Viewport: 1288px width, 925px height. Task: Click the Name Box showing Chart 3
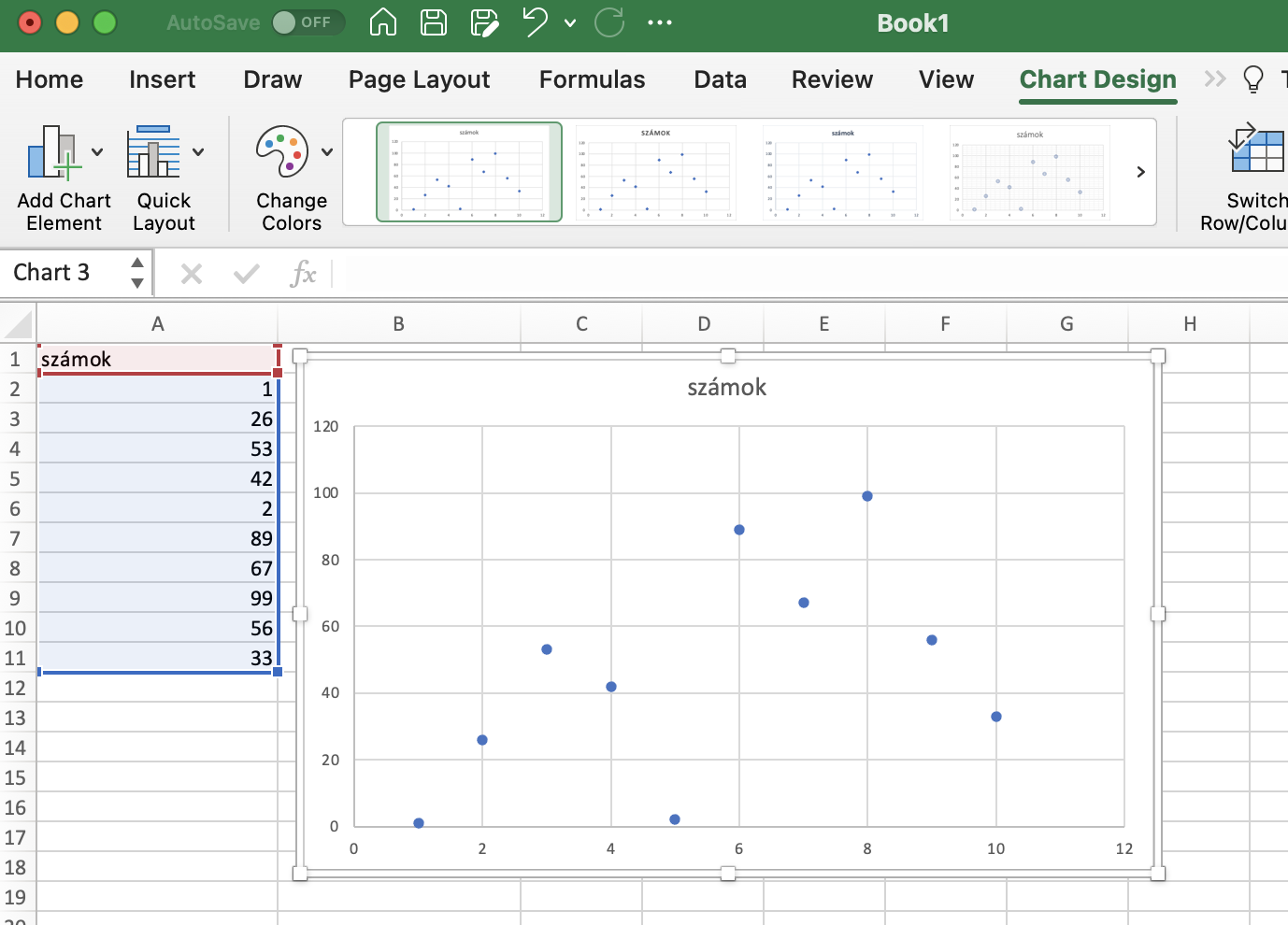64,273
